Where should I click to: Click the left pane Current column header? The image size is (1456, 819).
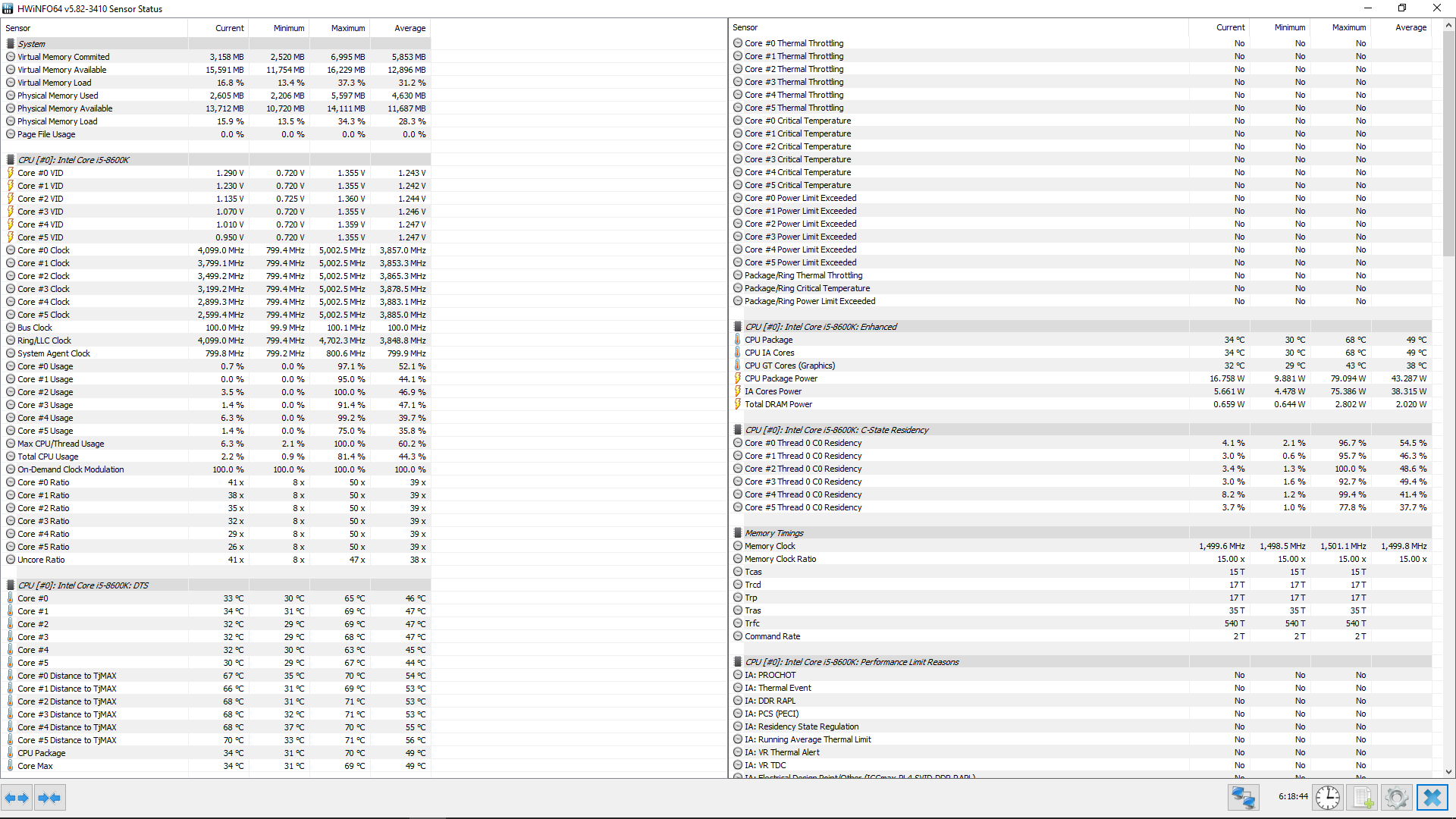[x=229, y=28]
